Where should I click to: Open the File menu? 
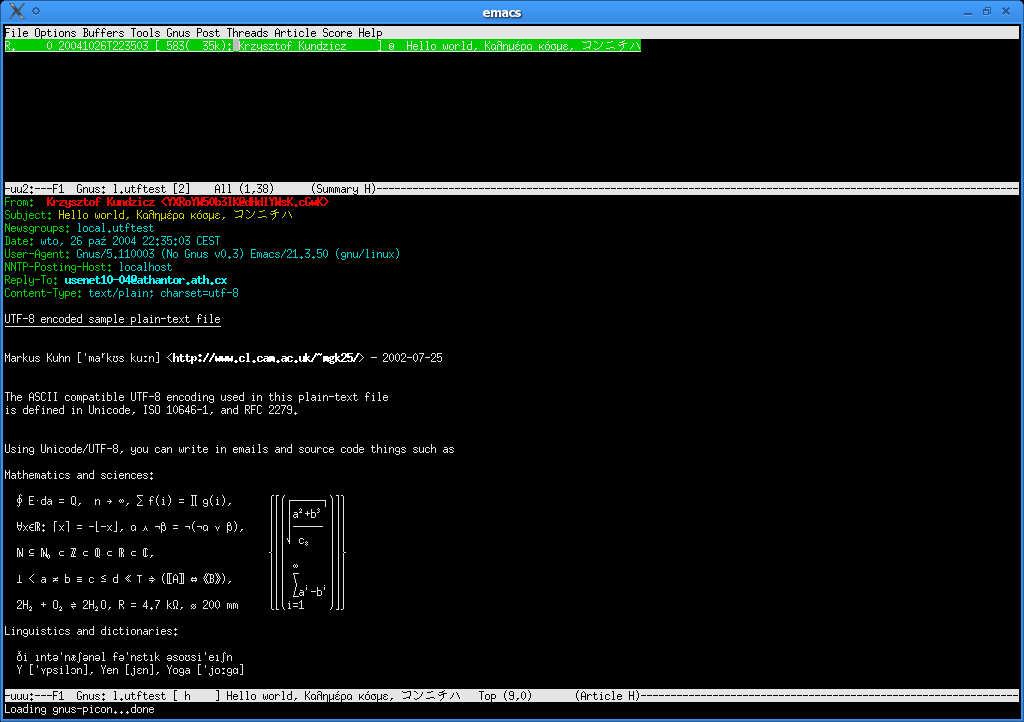tap(16, 33)
